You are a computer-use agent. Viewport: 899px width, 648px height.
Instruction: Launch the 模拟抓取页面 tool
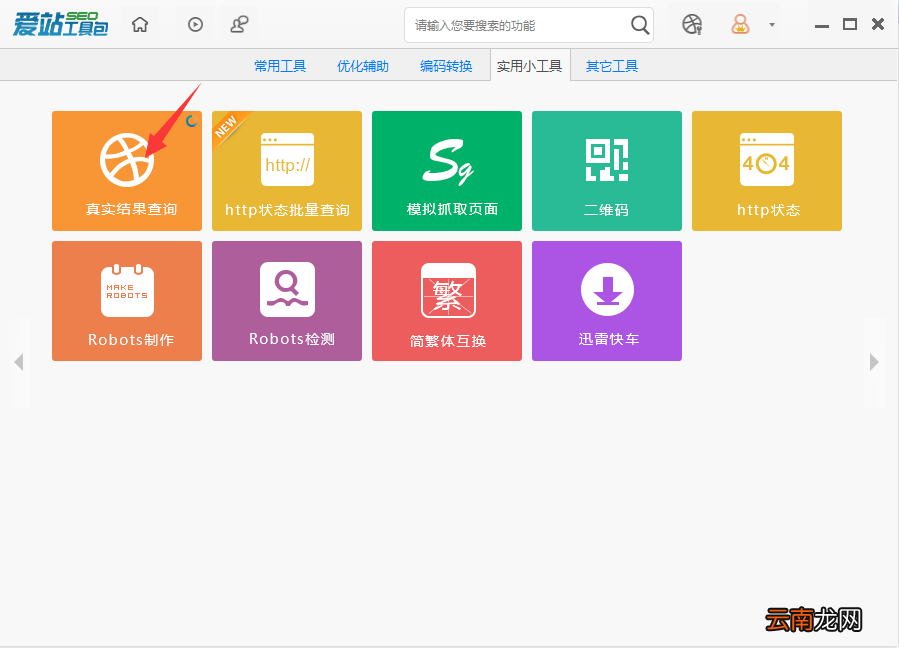pos(447,171)
